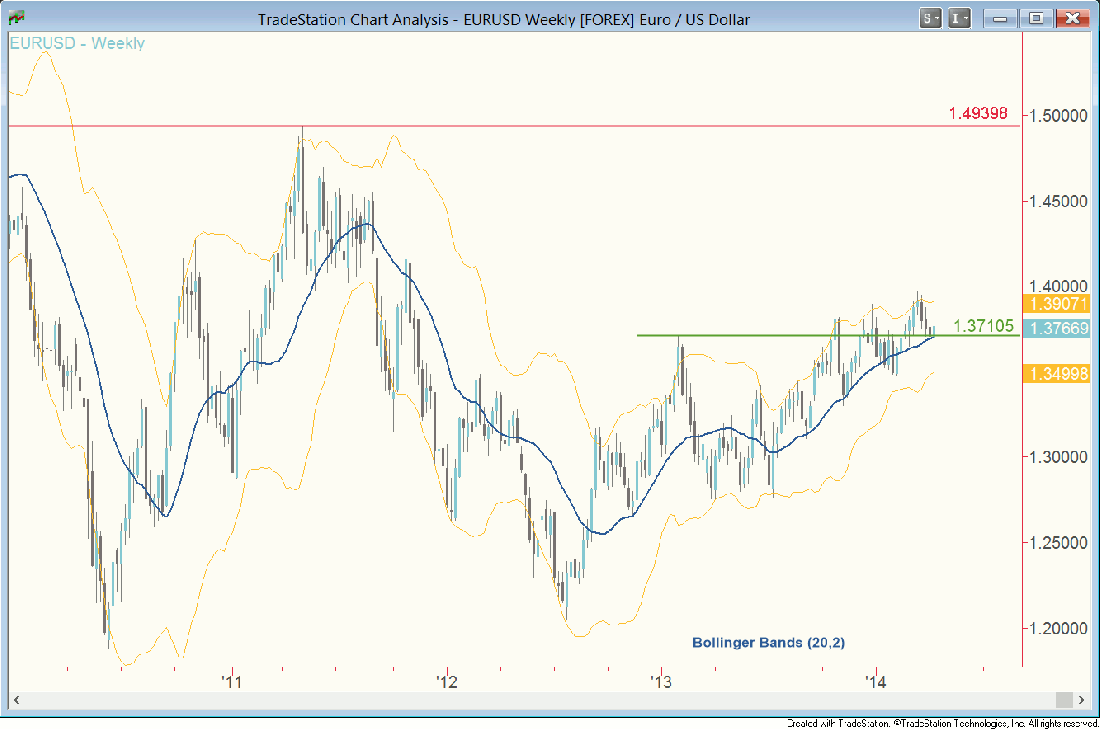Minimize the Chart Analysis window
The image size is (1100, 729).
[1001, 18]
